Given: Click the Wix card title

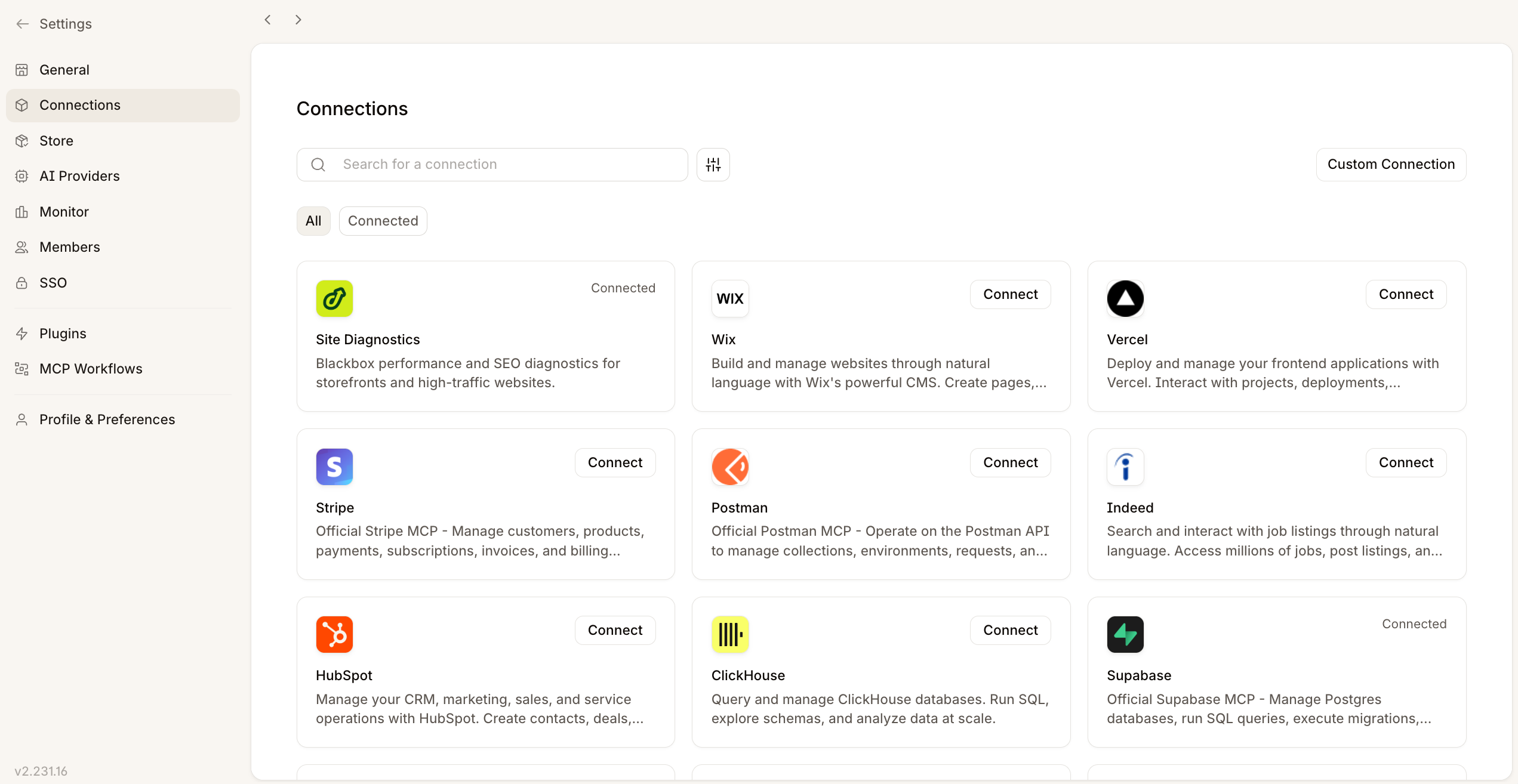Looking at the screenshot, I should tap(723, 339).
